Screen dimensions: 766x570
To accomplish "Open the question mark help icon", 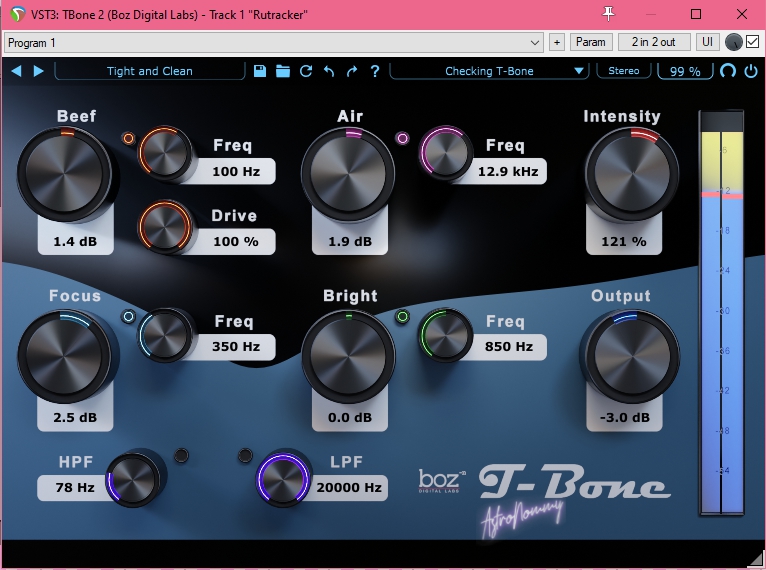I will point(375,71).
